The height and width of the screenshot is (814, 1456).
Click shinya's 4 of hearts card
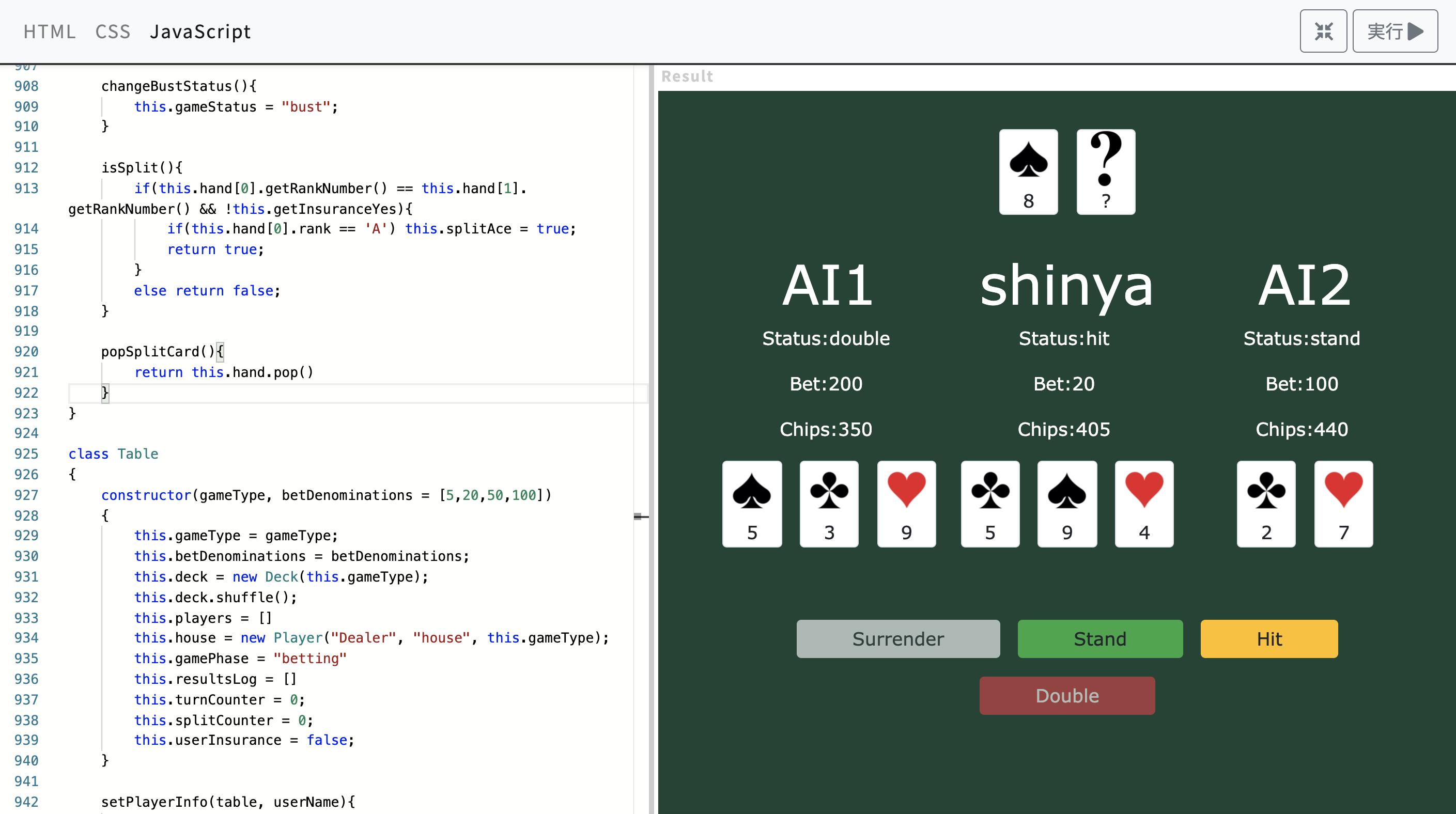click(x=1144, y=504)
